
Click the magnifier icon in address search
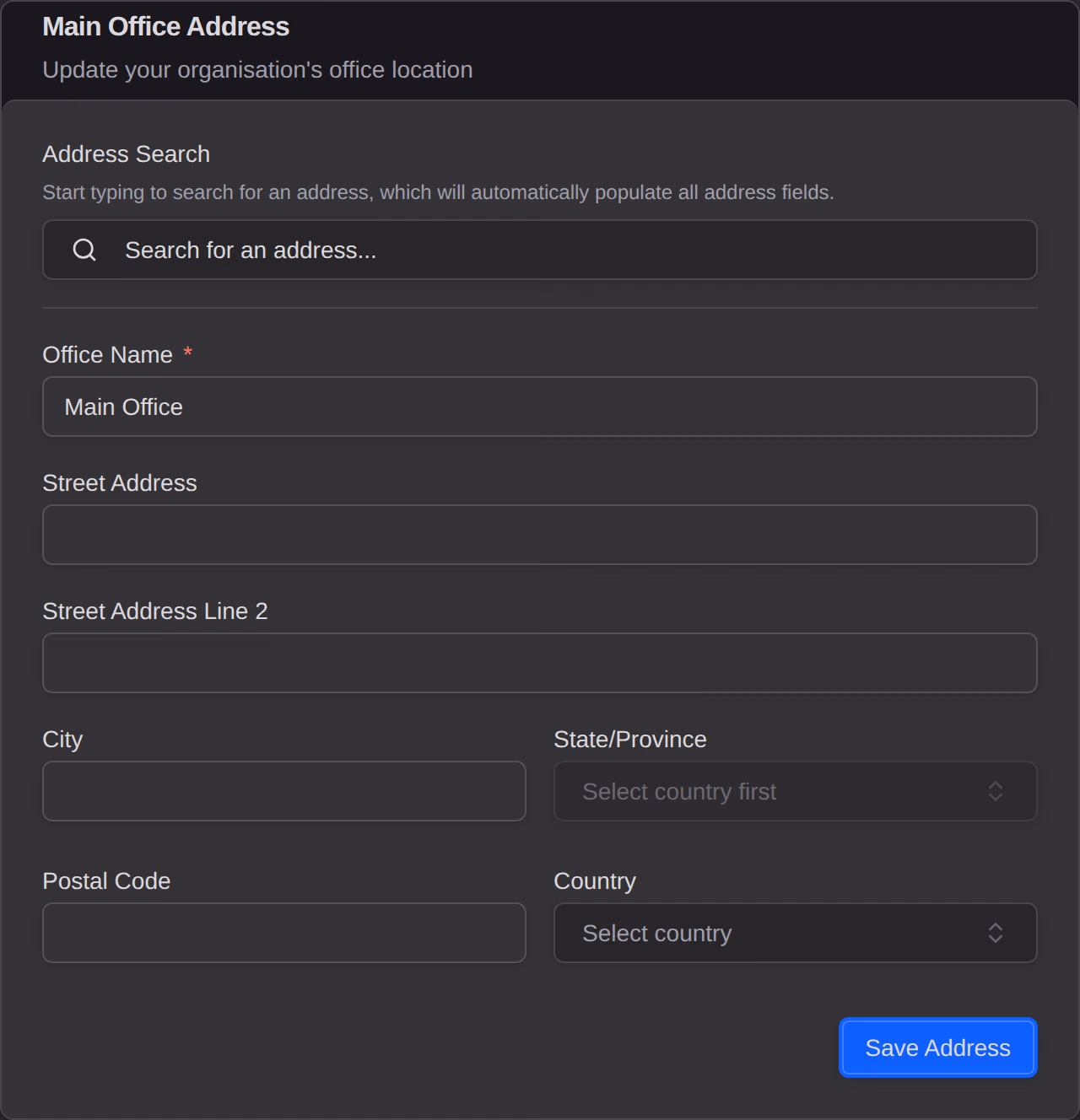point(84,250)
